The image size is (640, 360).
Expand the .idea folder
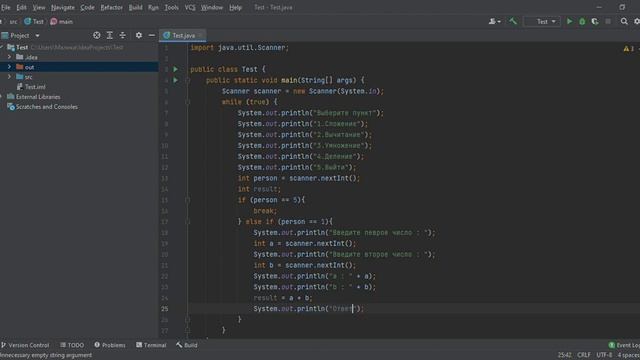click(x=9, y=57)
